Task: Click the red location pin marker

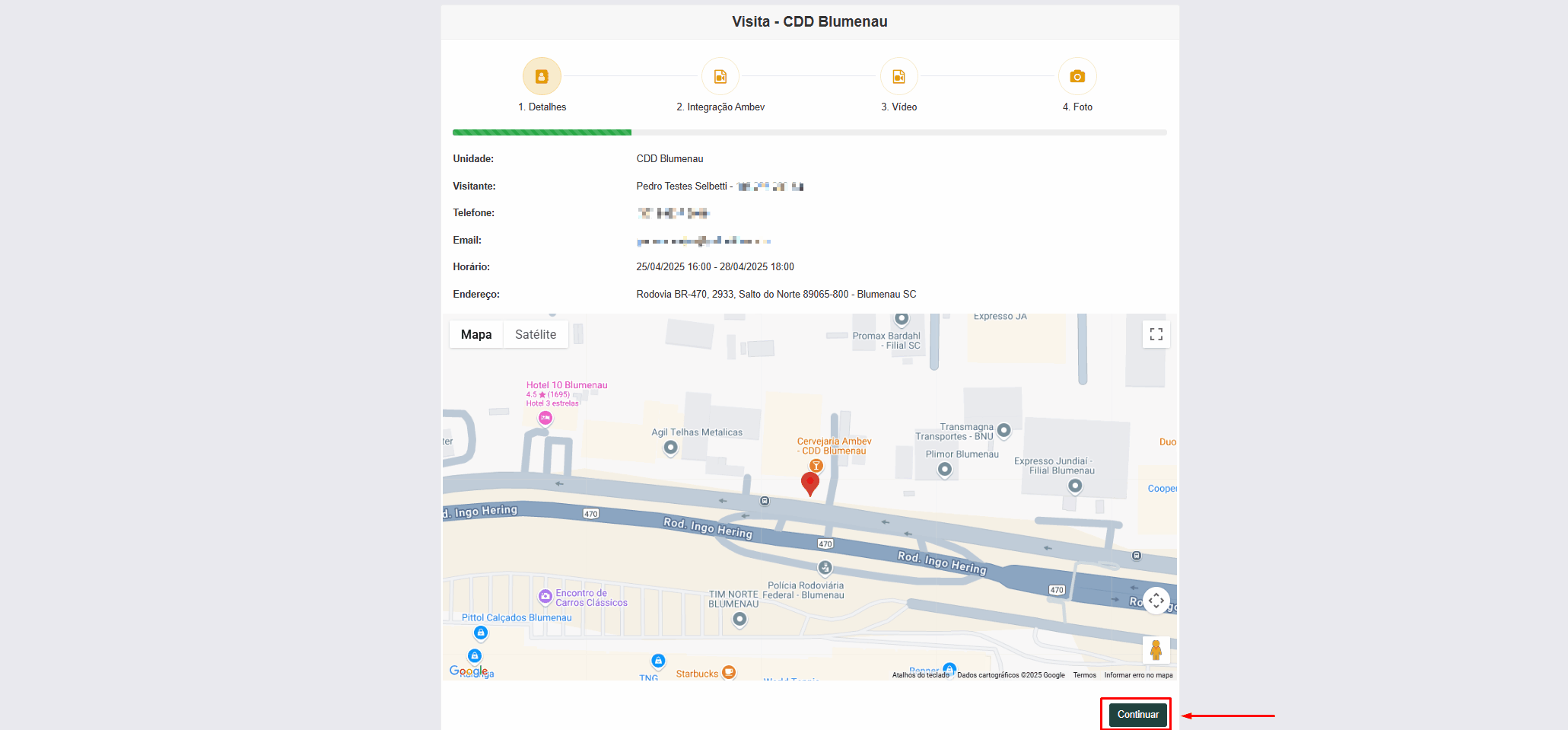Action: coord(810,483)
